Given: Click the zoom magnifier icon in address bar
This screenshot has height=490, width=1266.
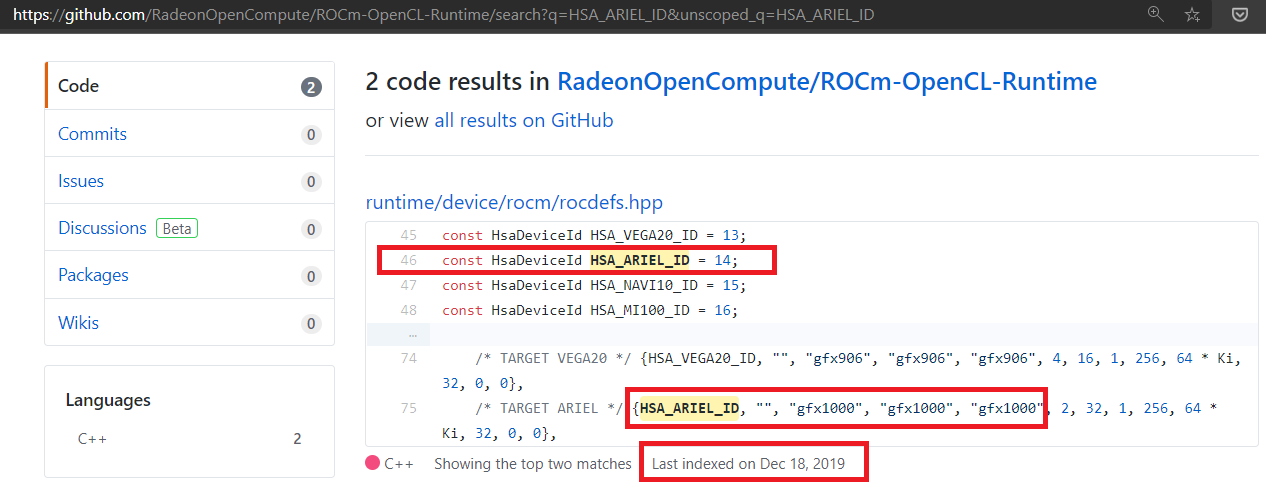Looking at the screenshot, I should [x=1156, y=14].
